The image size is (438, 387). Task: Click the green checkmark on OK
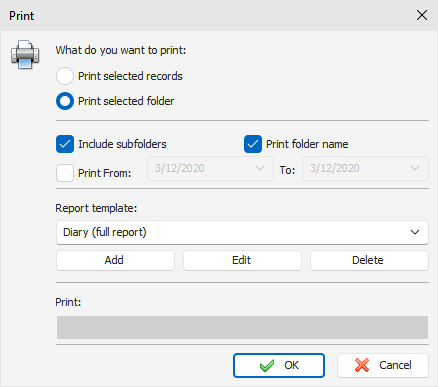click(267, 365)
